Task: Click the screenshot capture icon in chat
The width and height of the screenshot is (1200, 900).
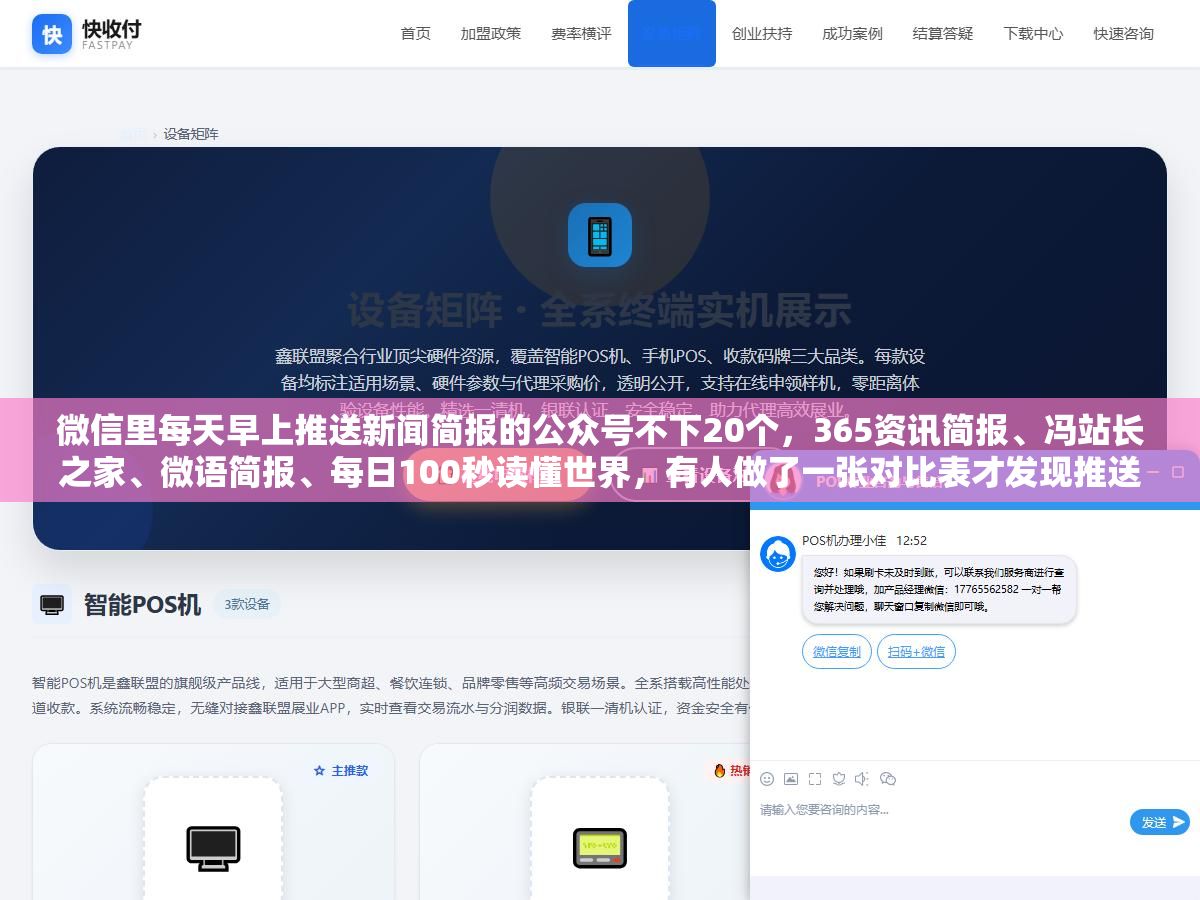Action: pos(815,779)
